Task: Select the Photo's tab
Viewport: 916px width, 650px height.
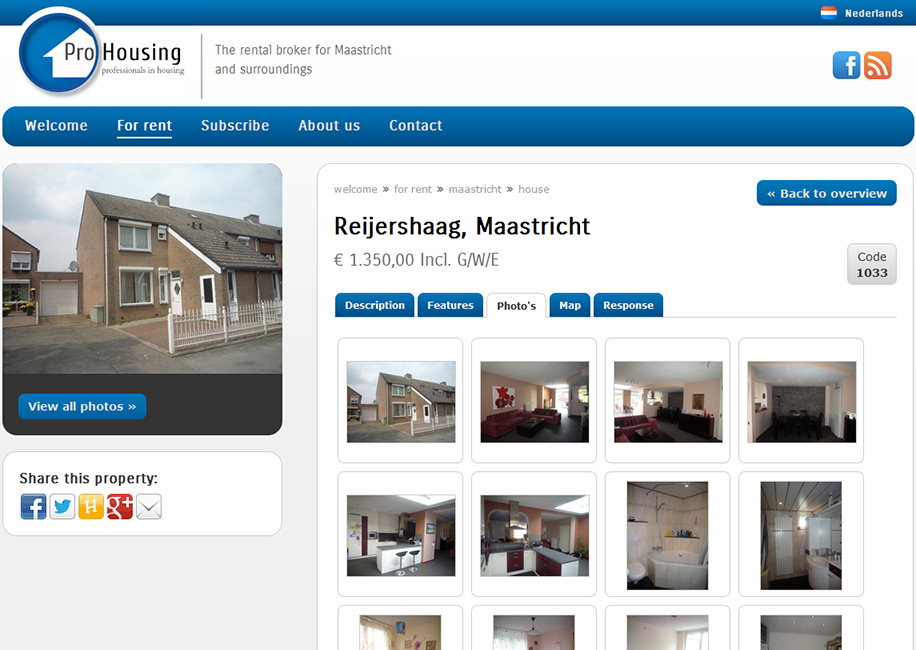Action: tap(516, 306)
